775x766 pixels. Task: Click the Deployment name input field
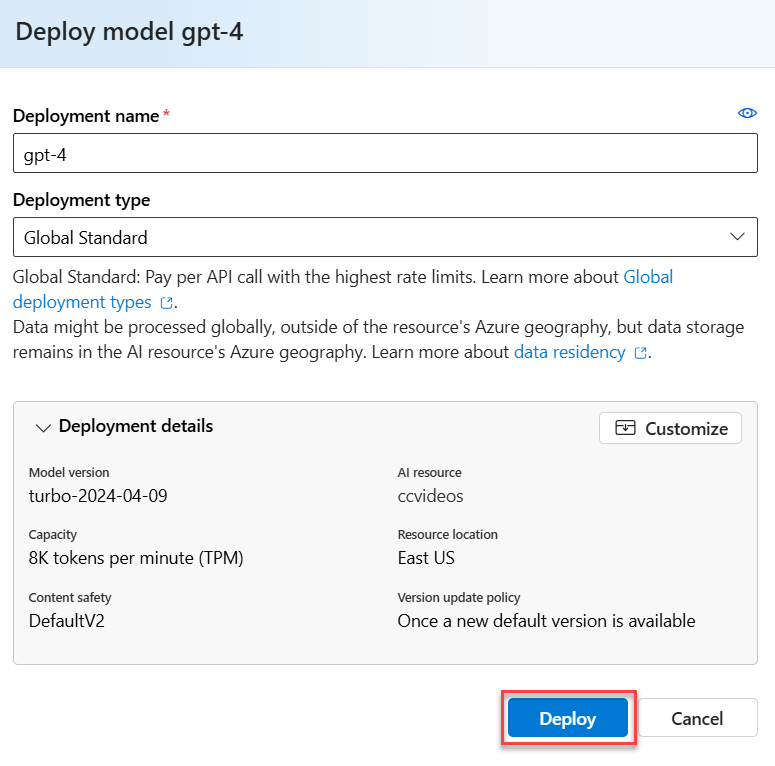(x=385, y=153)
